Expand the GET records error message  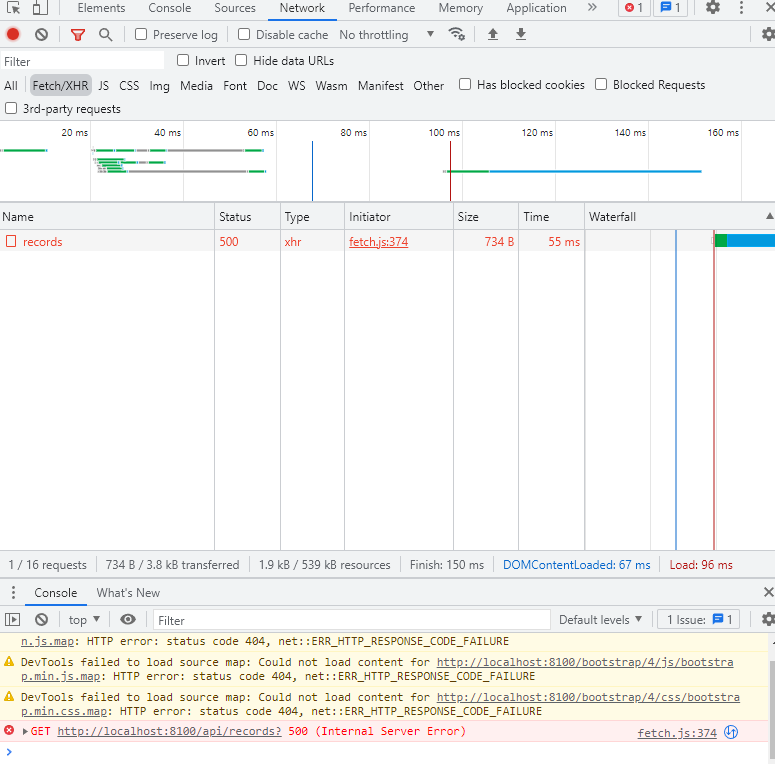tap(25, 731)
